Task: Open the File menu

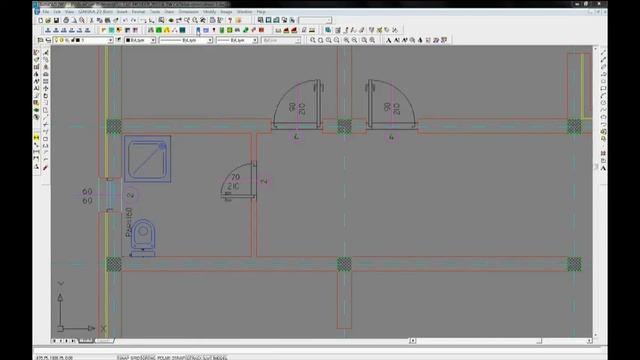Action: [x=46, y=12]
